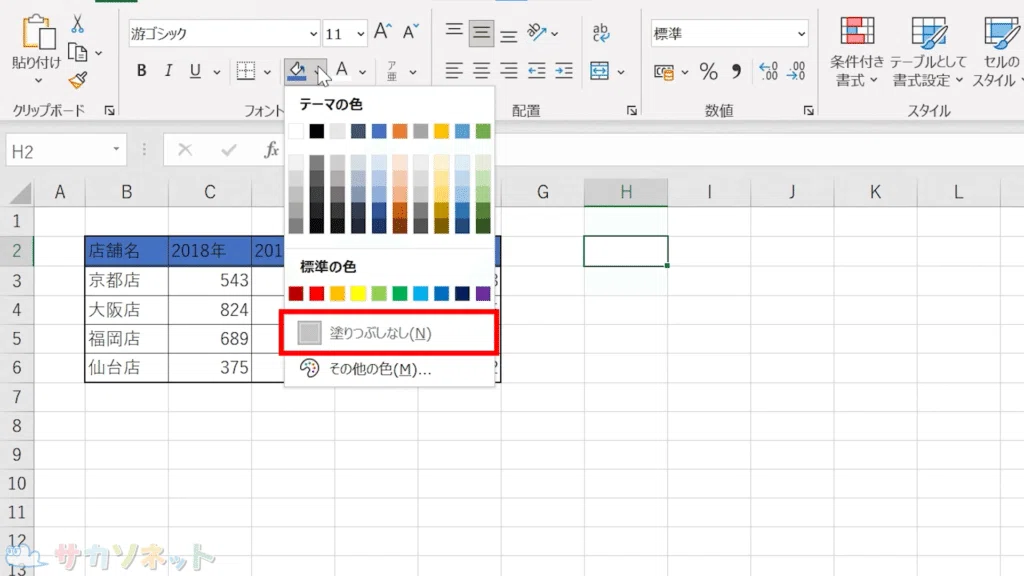The width and height of the screenshot is (1024, 576).
Task: Toggle center horizontal alignment
Action: 481,71
